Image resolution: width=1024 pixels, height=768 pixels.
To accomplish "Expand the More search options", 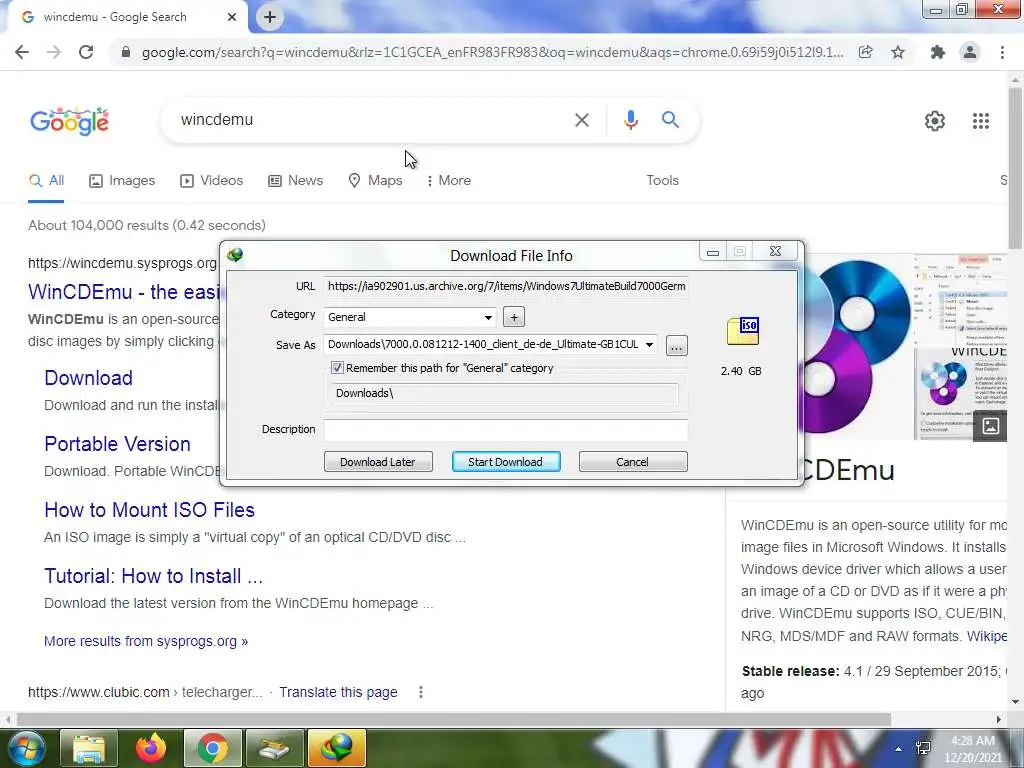I will (x=448, y=181).
